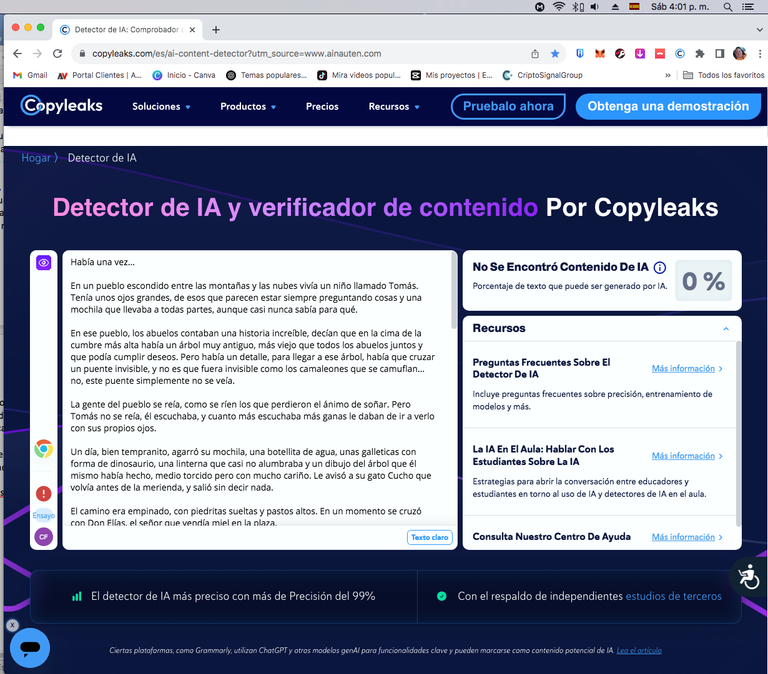Open the Precios page
Viewport: 768px width, 674px height.
[x=322, y=106]
